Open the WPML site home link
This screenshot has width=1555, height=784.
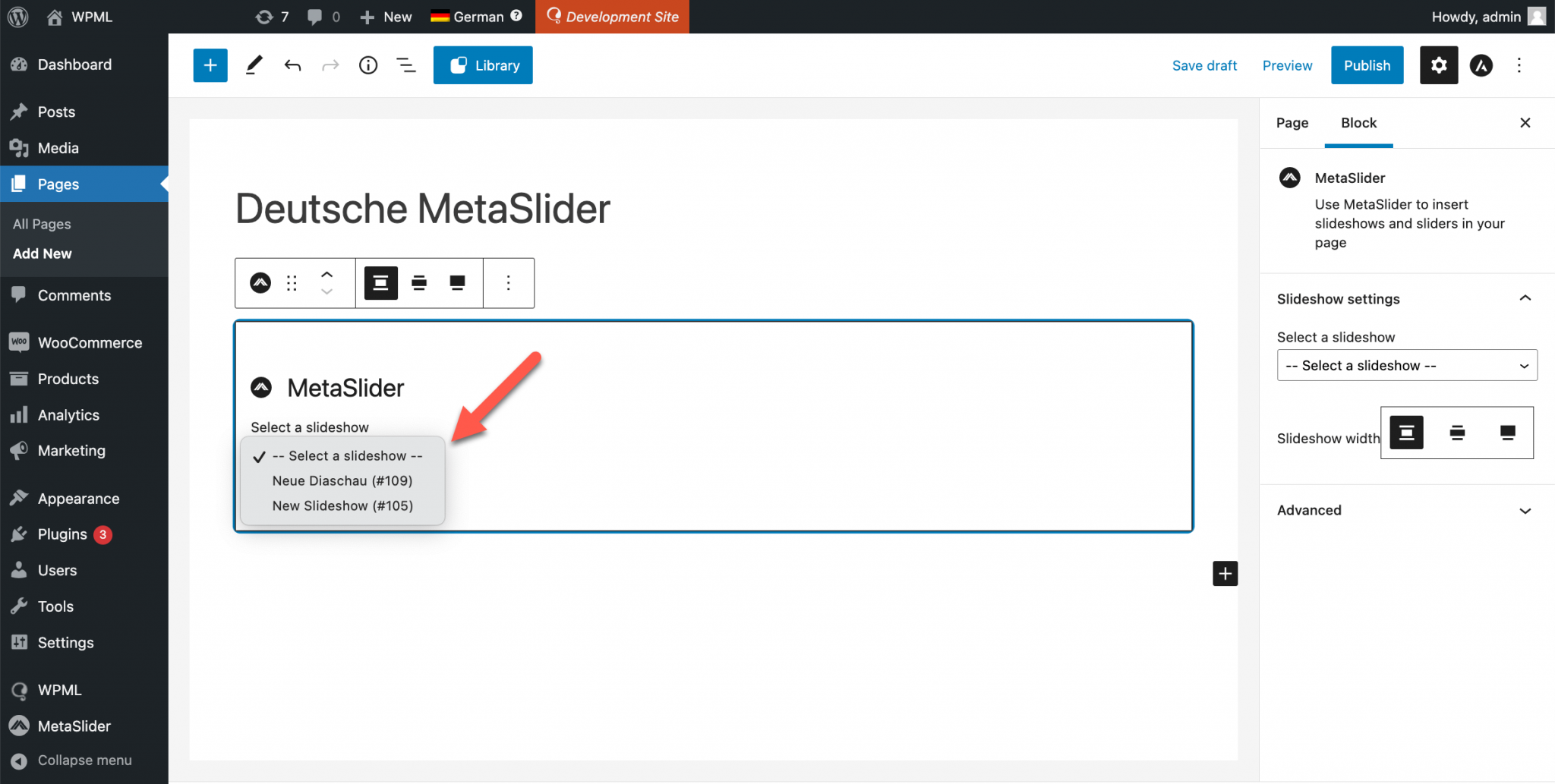pyautogui.click(x=79, y=17)
